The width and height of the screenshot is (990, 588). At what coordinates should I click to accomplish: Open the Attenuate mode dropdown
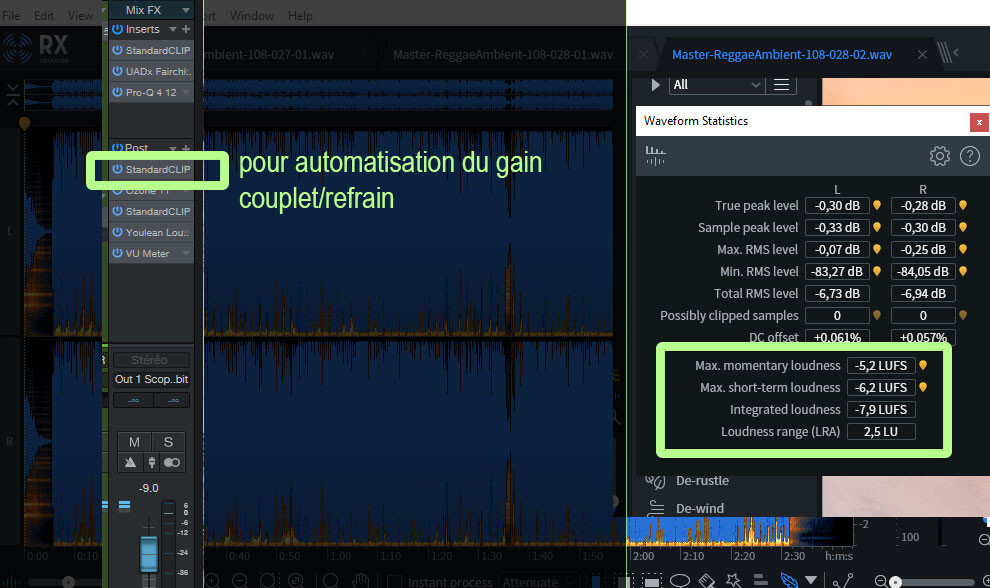click(538, 582)
